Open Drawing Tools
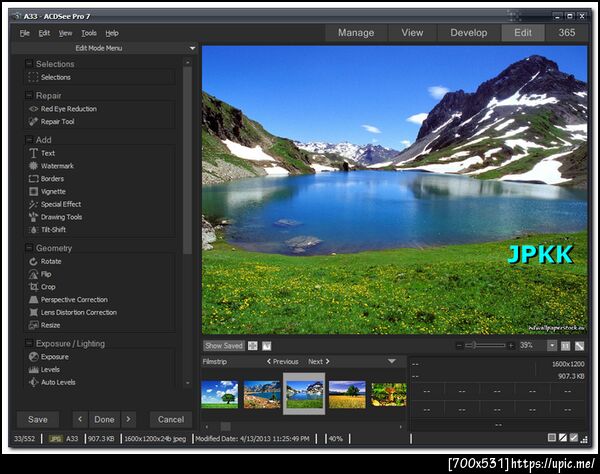 tap(55, 217)
